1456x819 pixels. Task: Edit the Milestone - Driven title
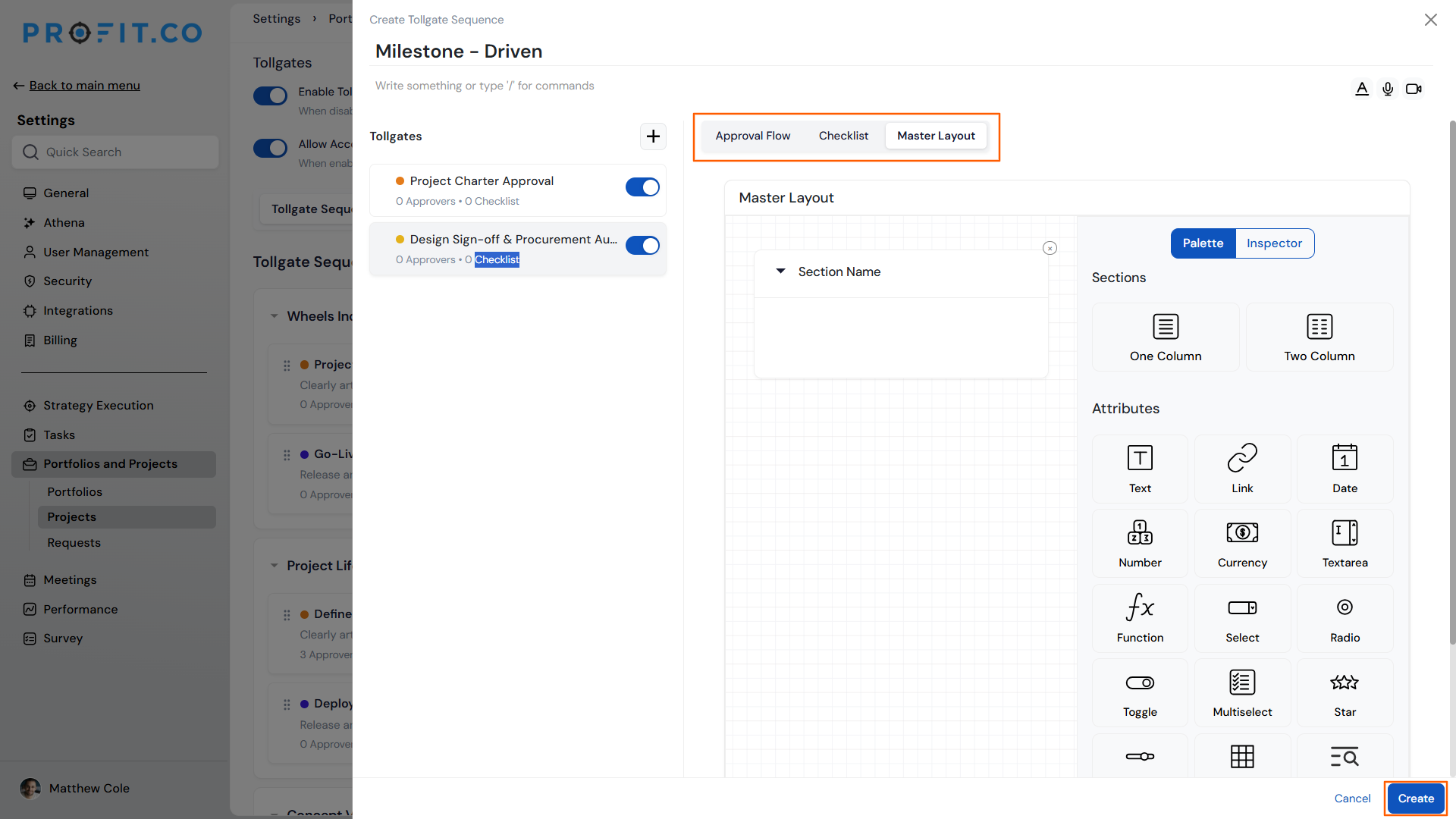coord(459,52)
